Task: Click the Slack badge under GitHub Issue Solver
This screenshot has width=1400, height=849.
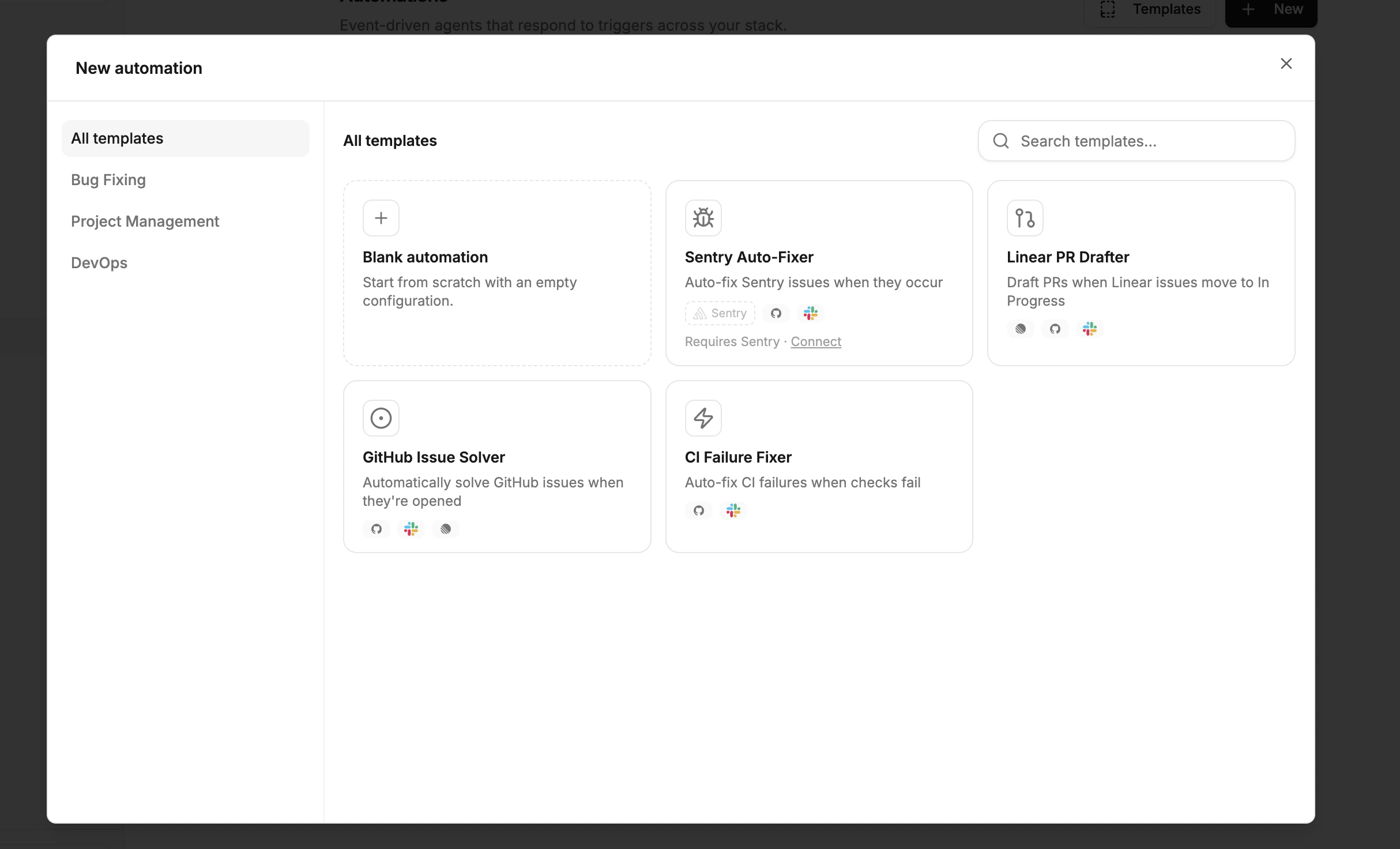Action: click(x=411, y=528)
